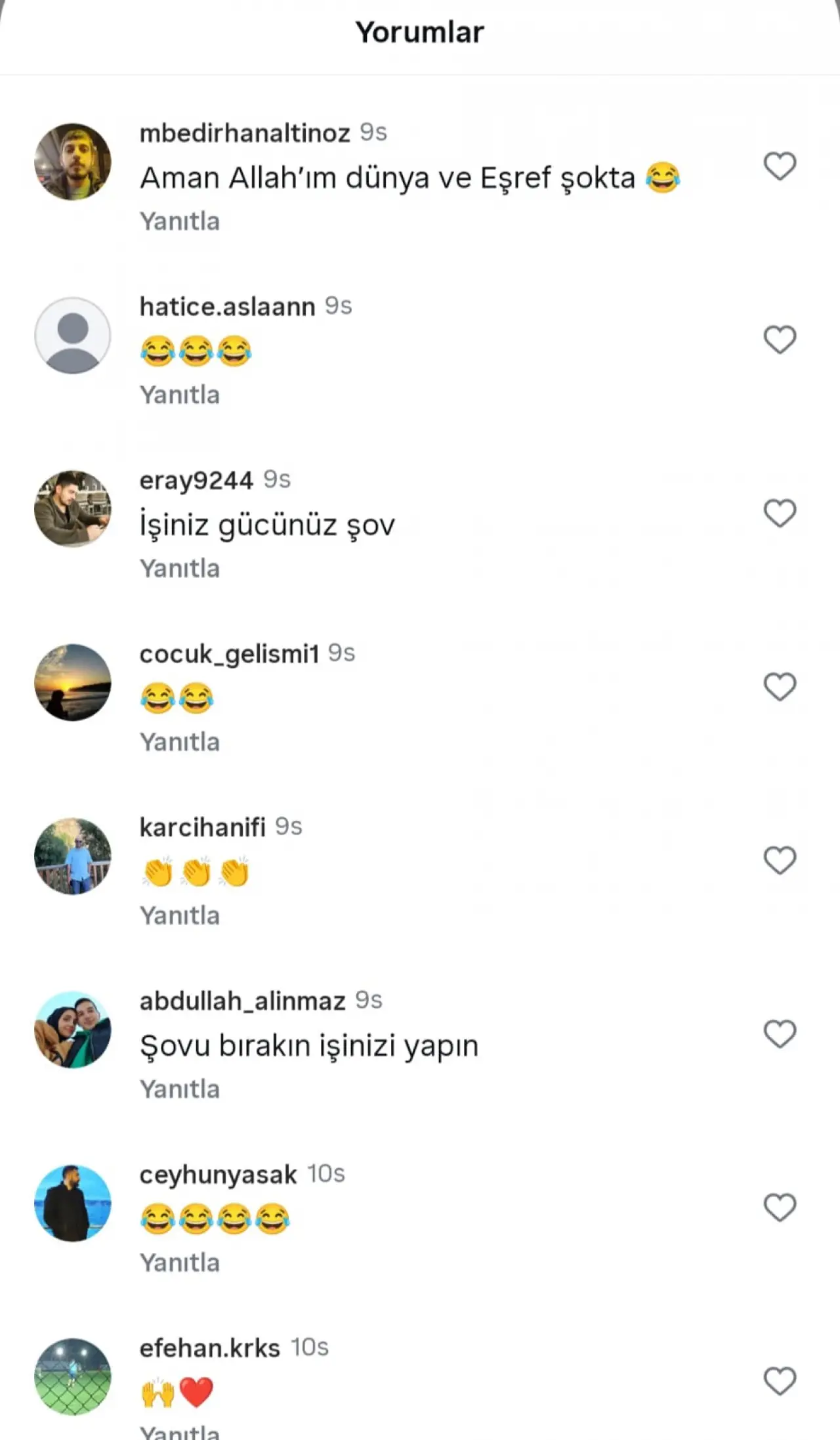
Task: Like eray9244's comment
Action: [x=780, y=513]
